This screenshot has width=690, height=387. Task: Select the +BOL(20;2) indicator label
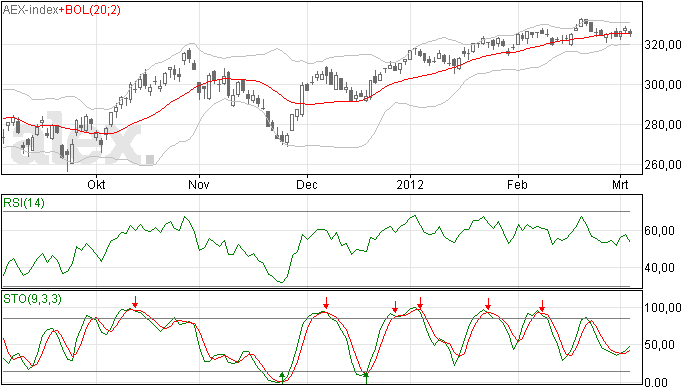89,10
